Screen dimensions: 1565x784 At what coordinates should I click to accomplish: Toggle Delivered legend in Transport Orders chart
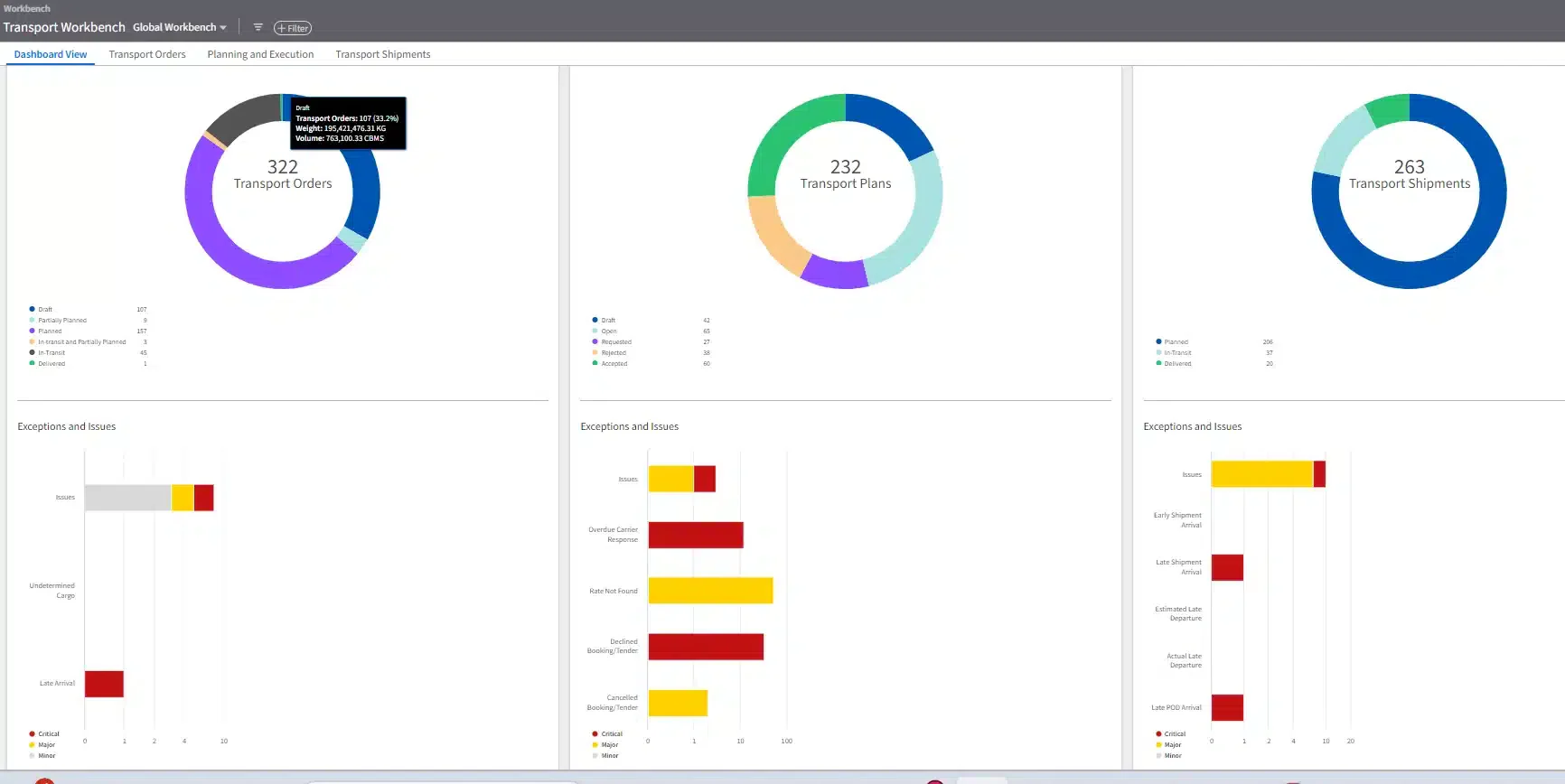(47, 364)
